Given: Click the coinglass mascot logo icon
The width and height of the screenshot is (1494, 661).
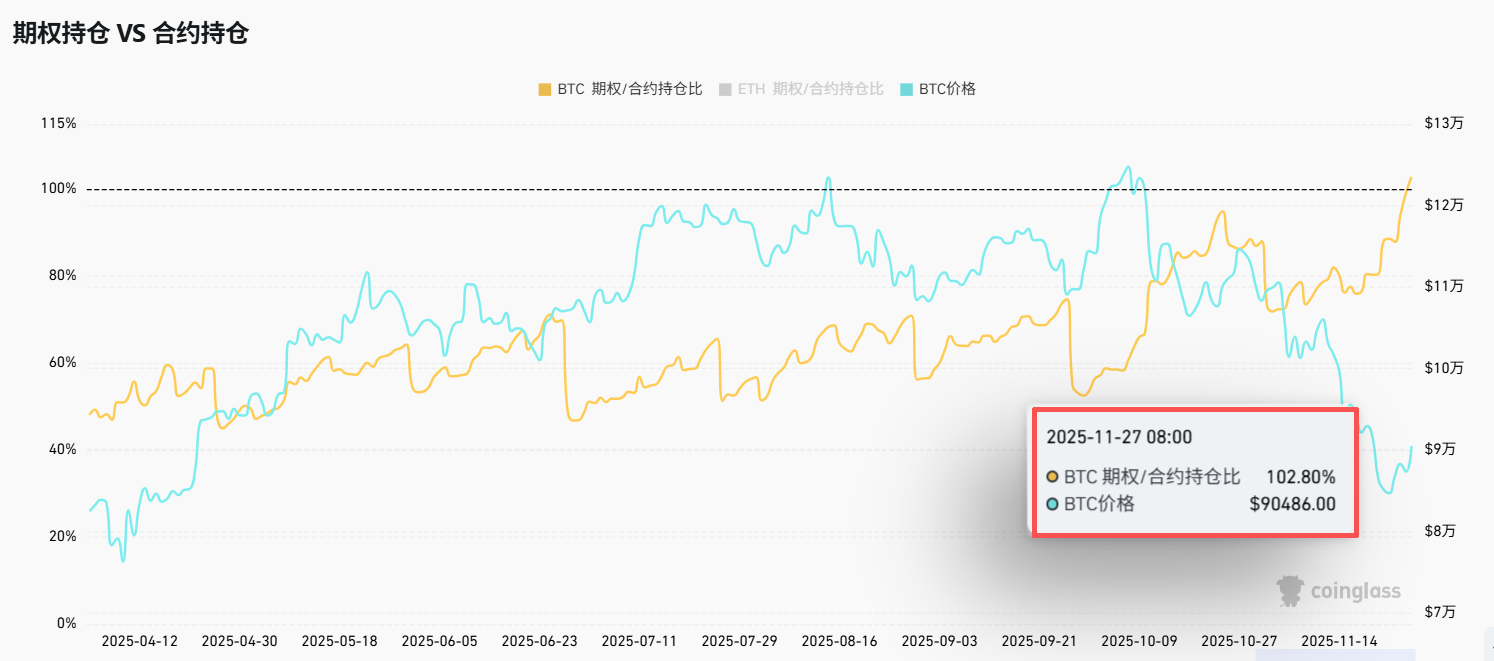Looking at the screenshot, I should point(1291,591).
